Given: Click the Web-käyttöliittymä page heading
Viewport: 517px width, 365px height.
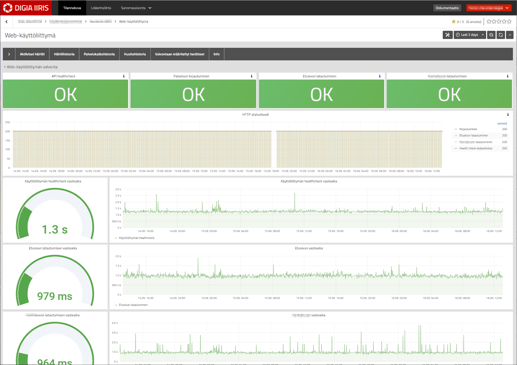Looking at the screenshot, I should pyautogui.click(x=30, y=35).
